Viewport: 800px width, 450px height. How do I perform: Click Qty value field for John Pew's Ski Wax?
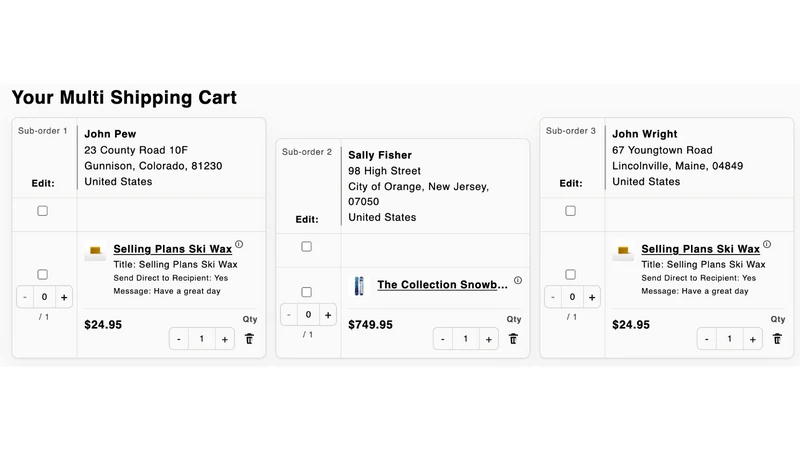[x=202, y=339]
